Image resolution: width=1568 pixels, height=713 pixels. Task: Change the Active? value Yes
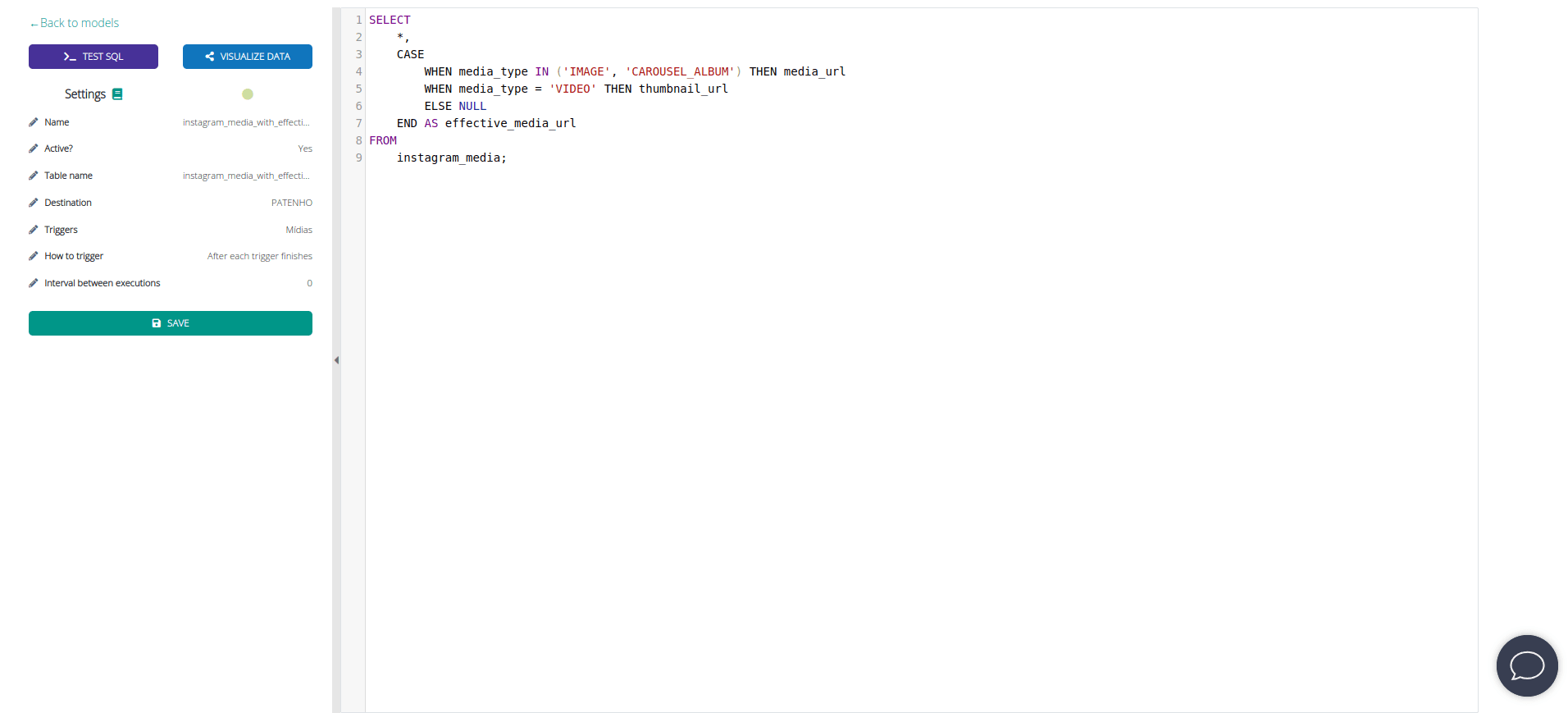click(x=305, y=149)
